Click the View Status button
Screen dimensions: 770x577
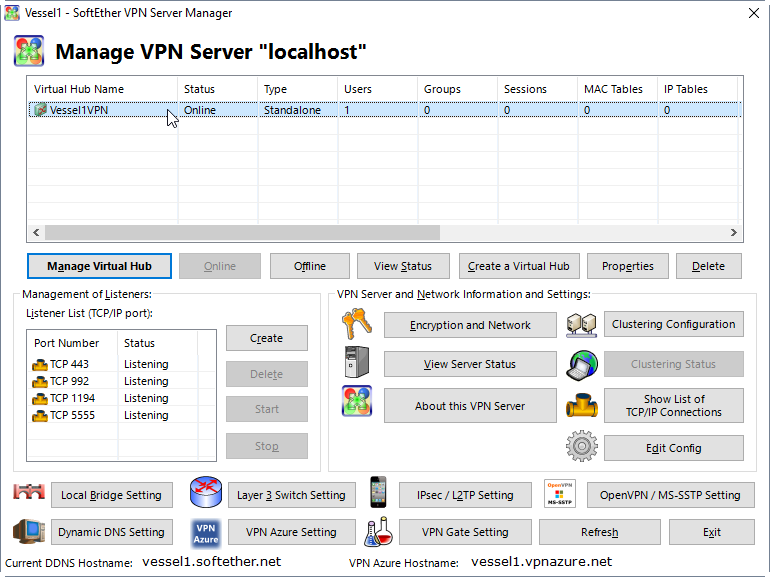point(403,266)
